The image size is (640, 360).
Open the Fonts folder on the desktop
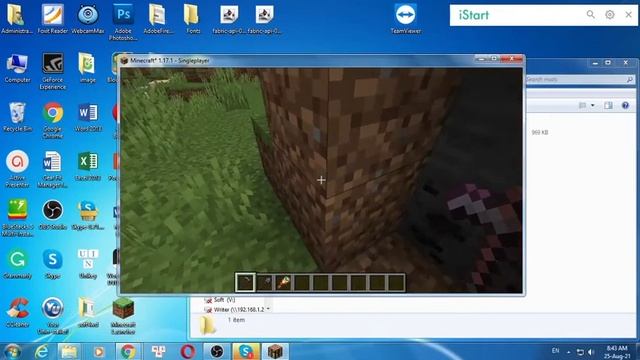coord(193,19)
